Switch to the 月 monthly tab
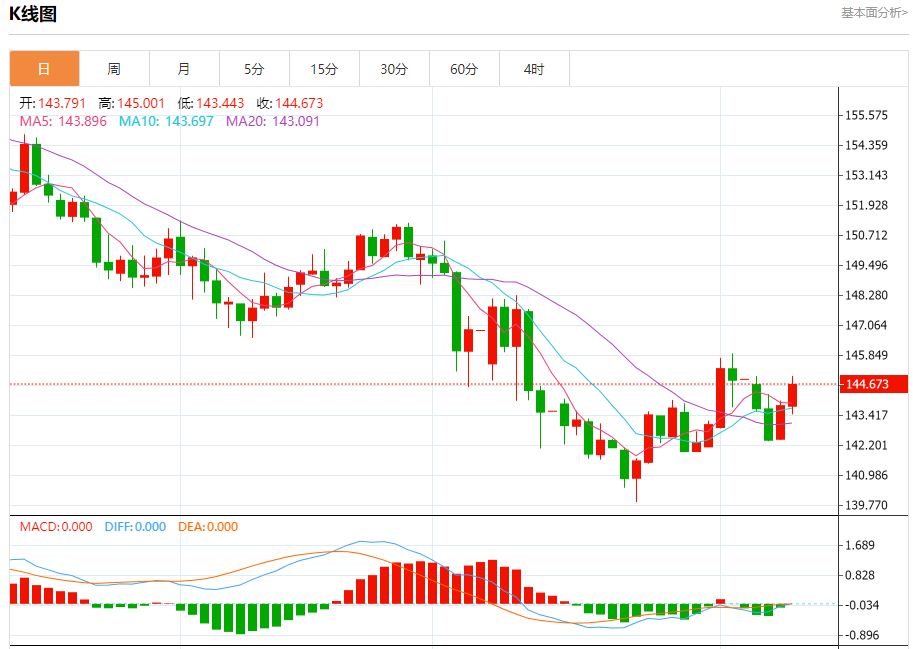This screenshot has width=913, height=649. pyautogui.click(x=184, y=69)
